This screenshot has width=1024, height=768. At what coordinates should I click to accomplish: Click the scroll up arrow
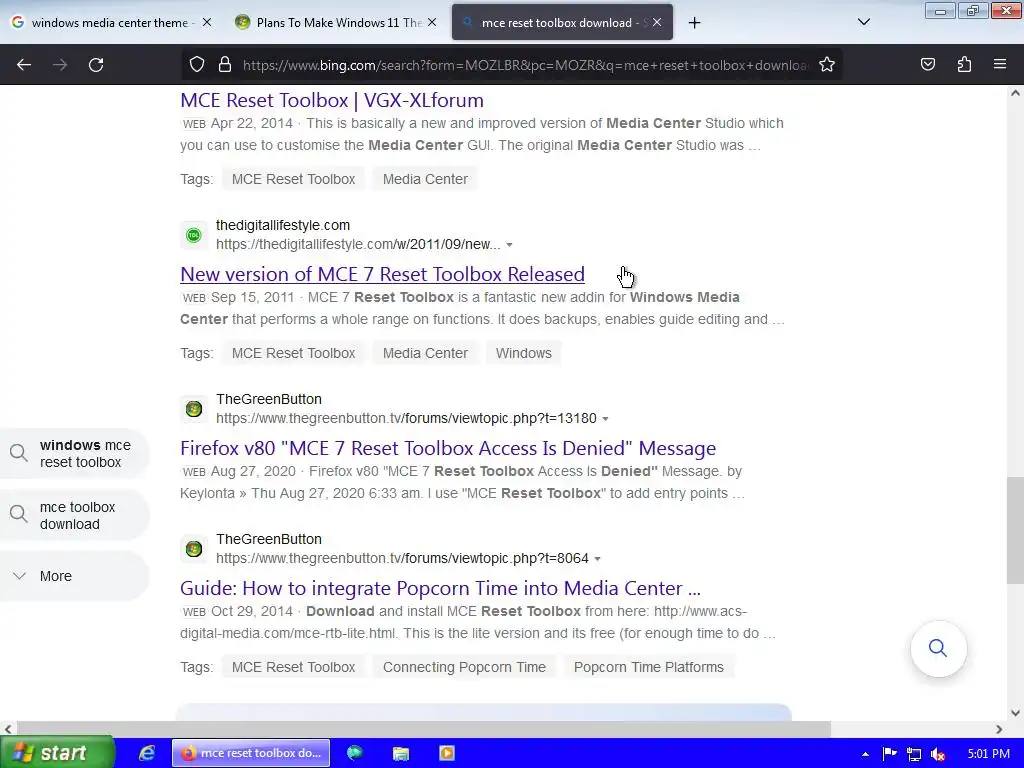[1015, 93]
